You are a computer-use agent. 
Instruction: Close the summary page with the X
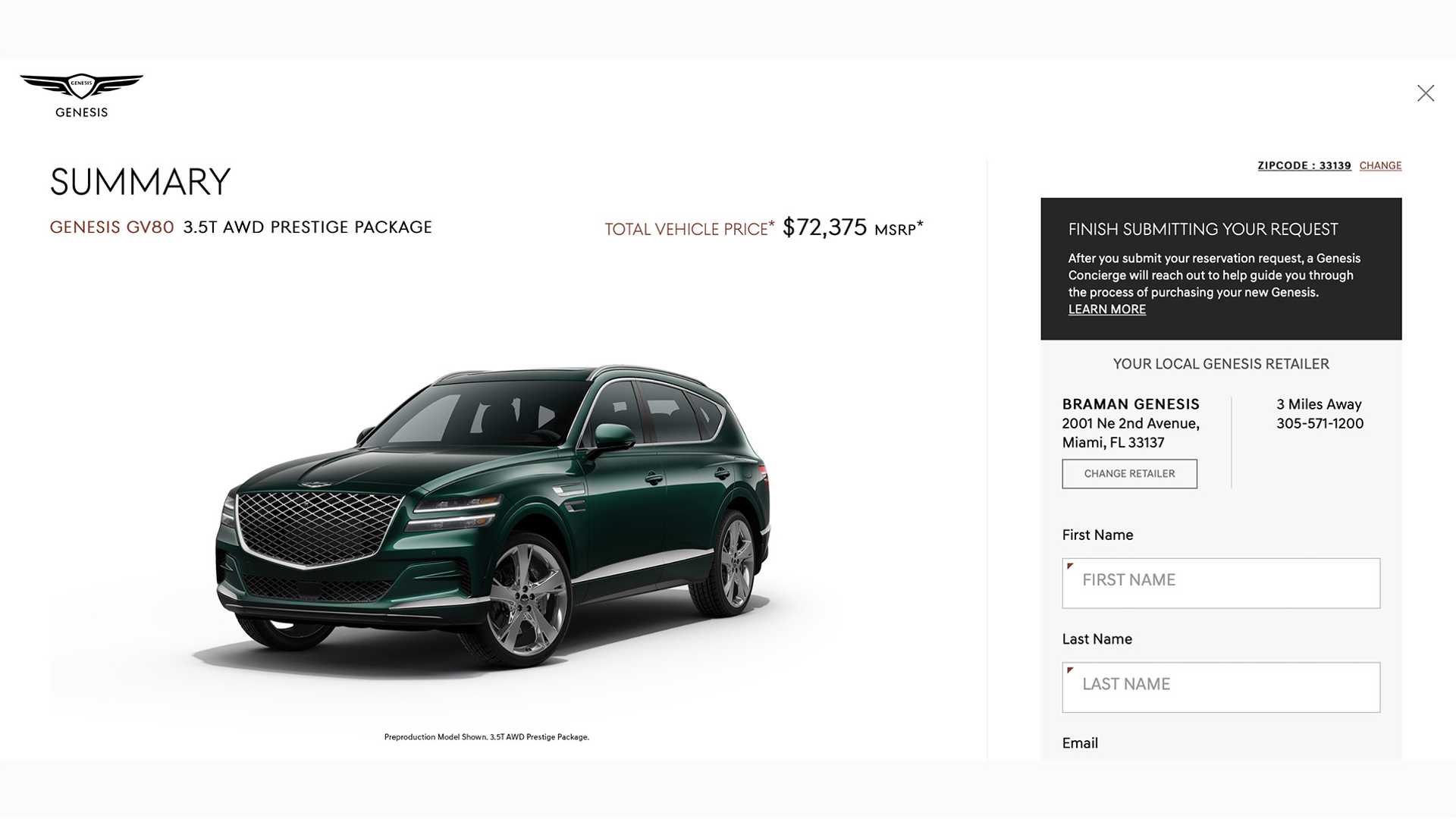click(x=1426, y=93)
